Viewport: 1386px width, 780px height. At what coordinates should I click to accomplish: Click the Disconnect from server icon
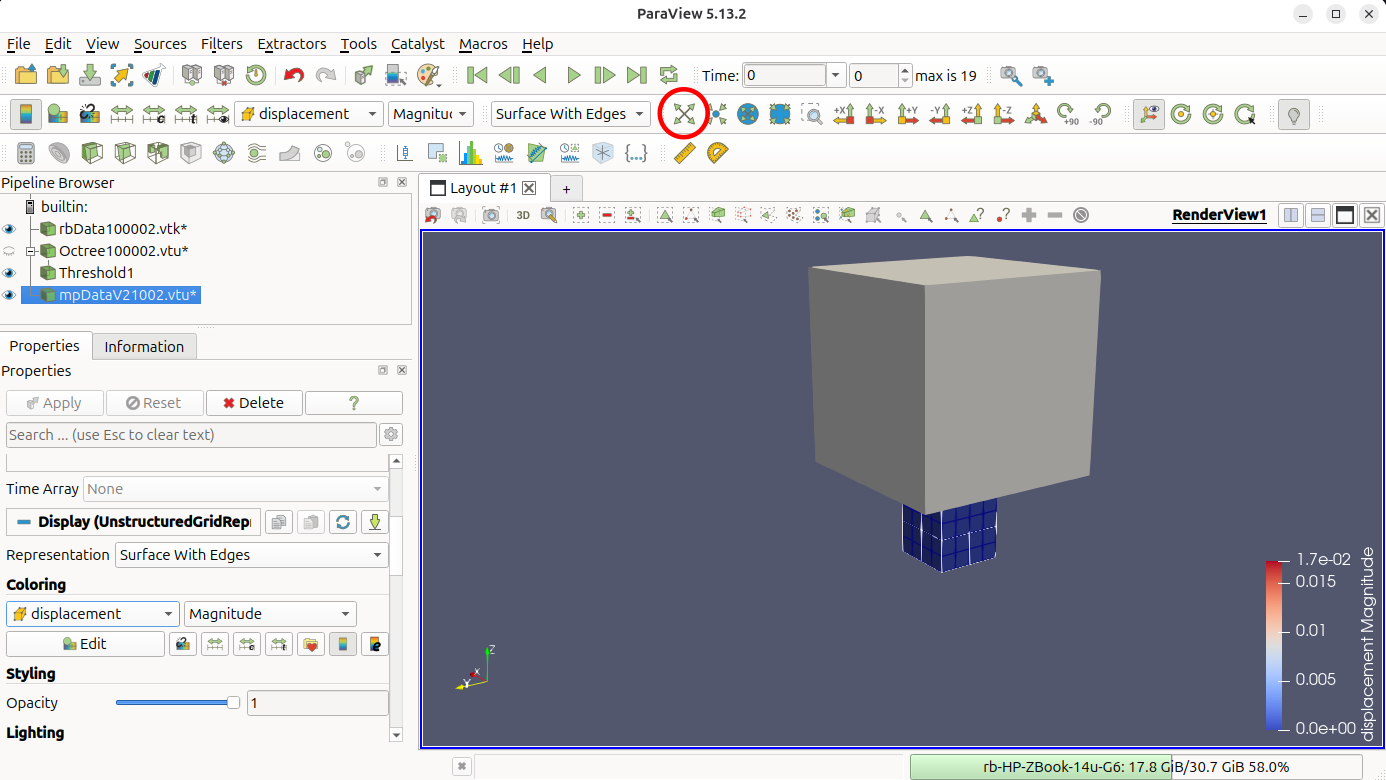point(224,75)
